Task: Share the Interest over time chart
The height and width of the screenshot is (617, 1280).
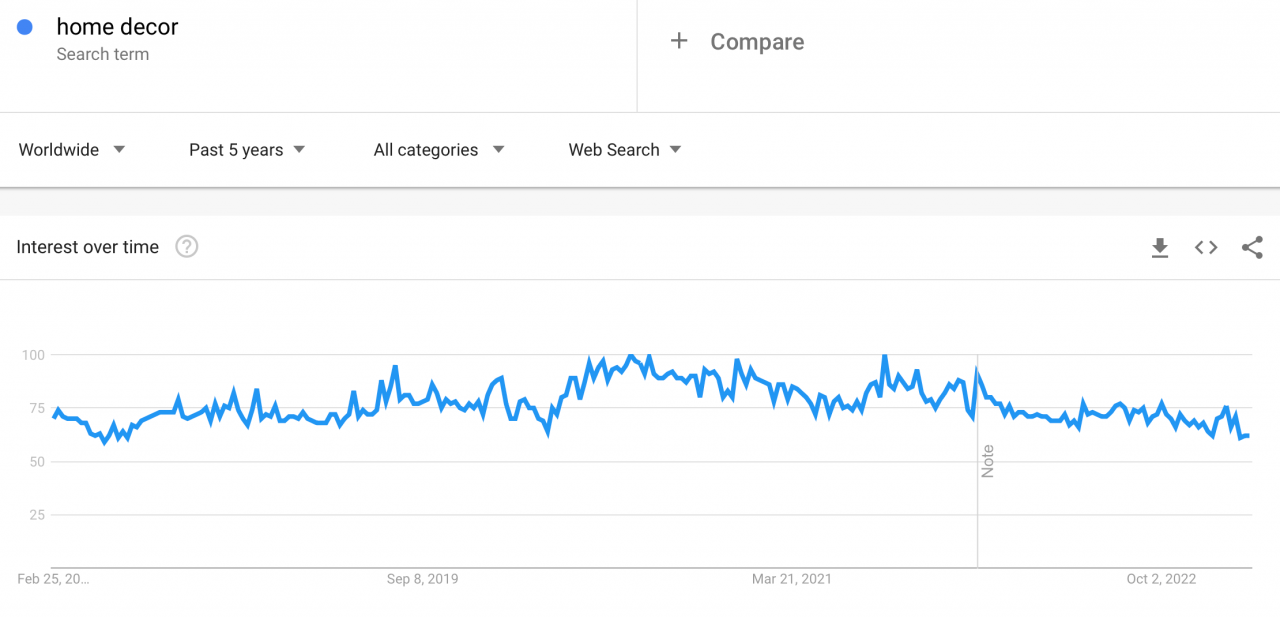Action: (x=1253, y=247)
